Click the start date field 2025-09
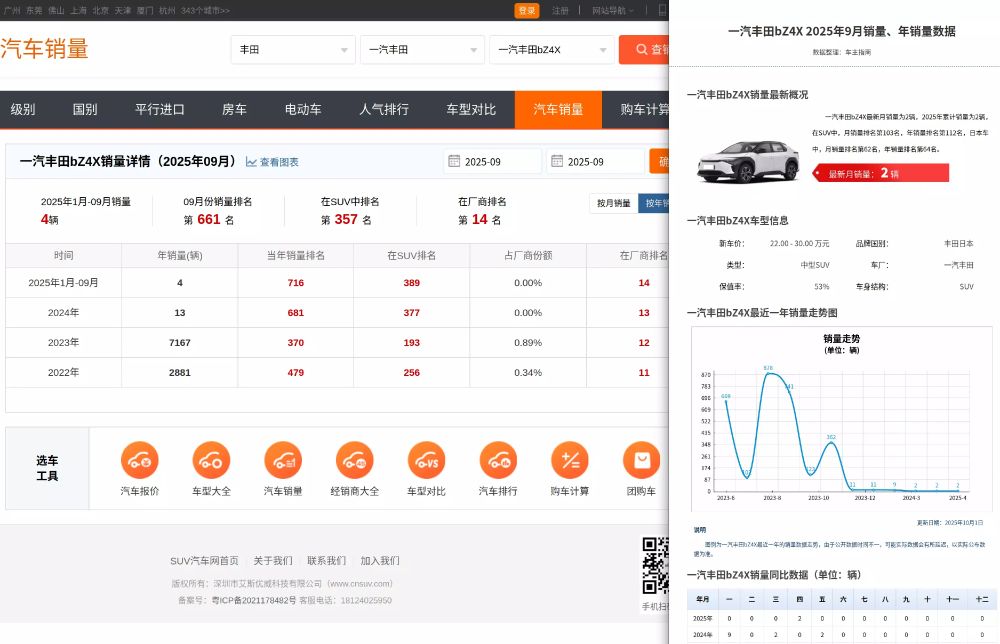This screenshot has height=644, width=1000. [492, 161]
